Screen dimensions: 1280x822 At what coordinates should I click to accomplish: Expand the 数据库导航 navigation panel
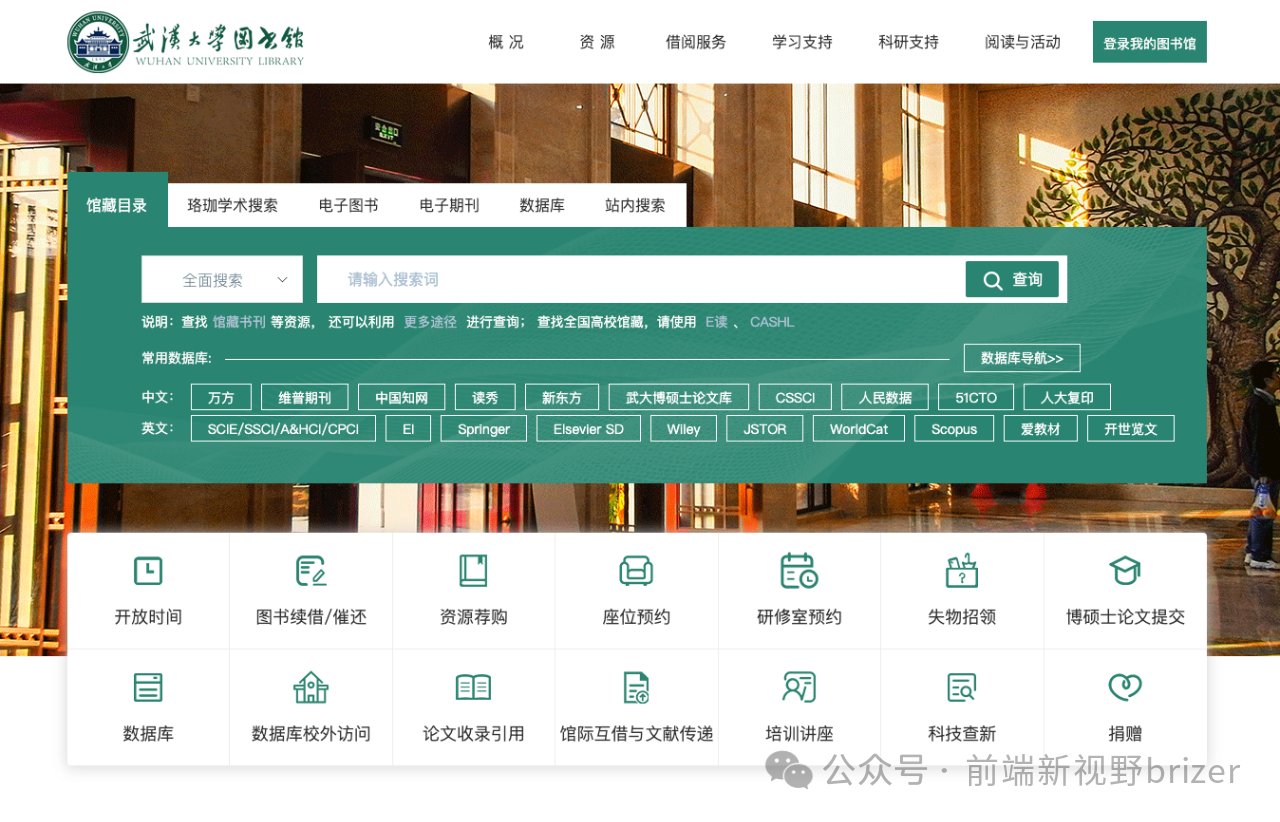[x=1021, y=357]
